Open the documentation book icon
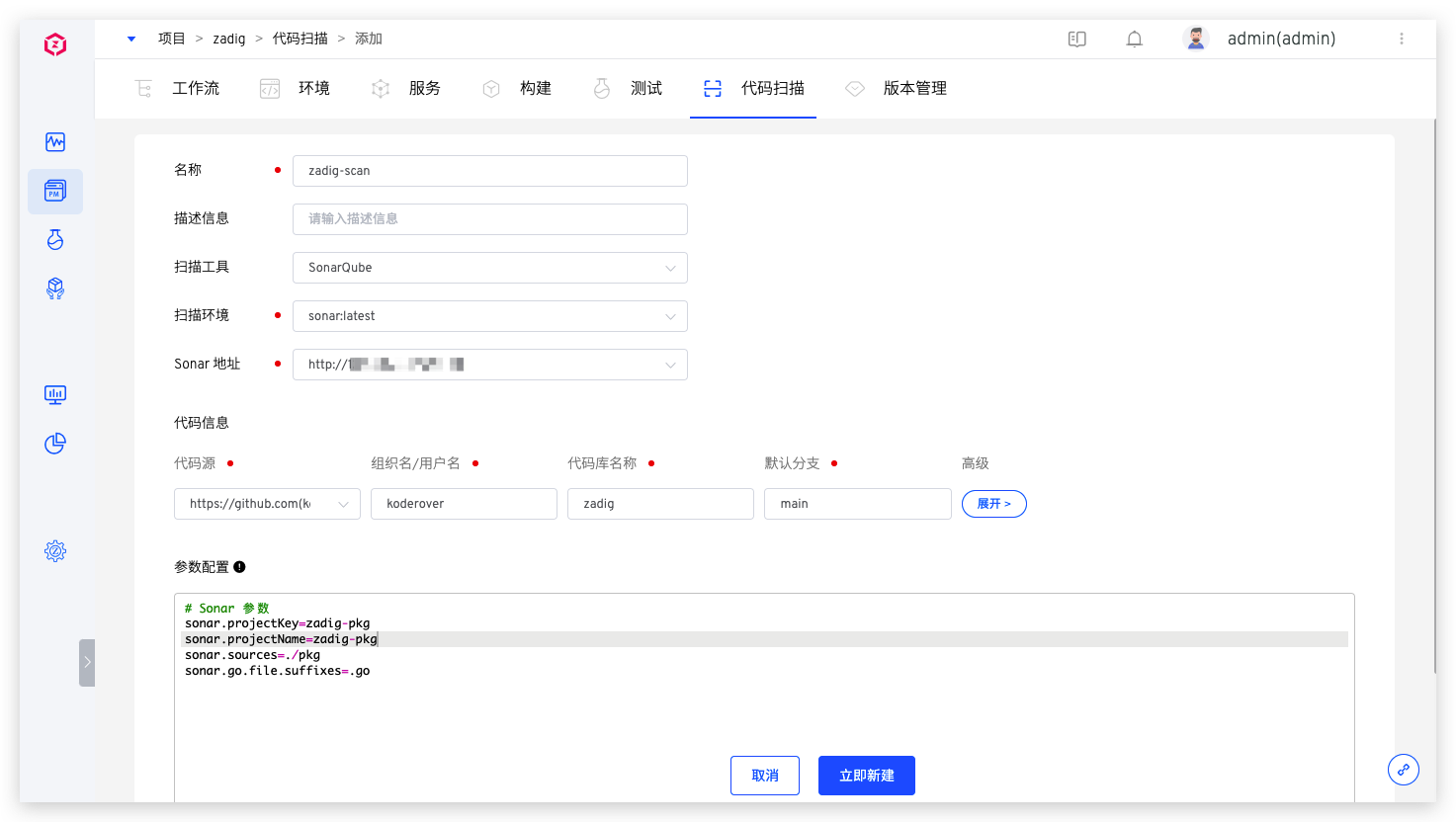Screen dimensions: 1456x822 tap(1077, 39)
